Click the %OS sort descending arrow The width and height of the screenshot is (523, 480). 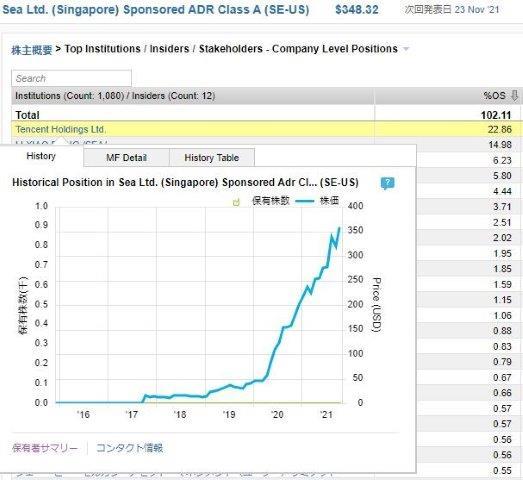(515, 96)
